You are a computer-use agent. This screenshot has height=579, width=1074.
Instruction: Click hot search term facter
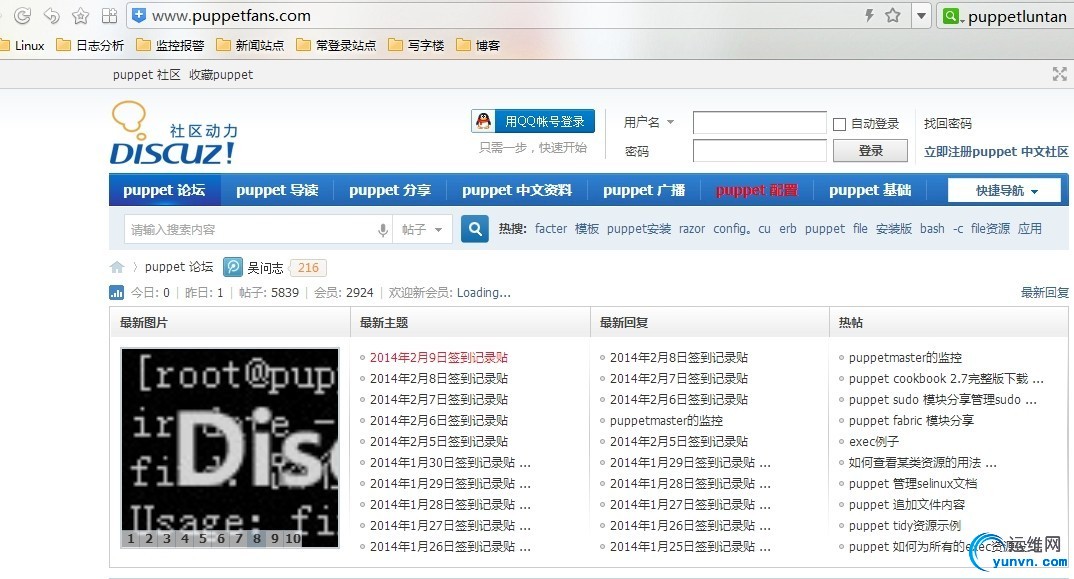pyautogui.click(x=551, y=229)
